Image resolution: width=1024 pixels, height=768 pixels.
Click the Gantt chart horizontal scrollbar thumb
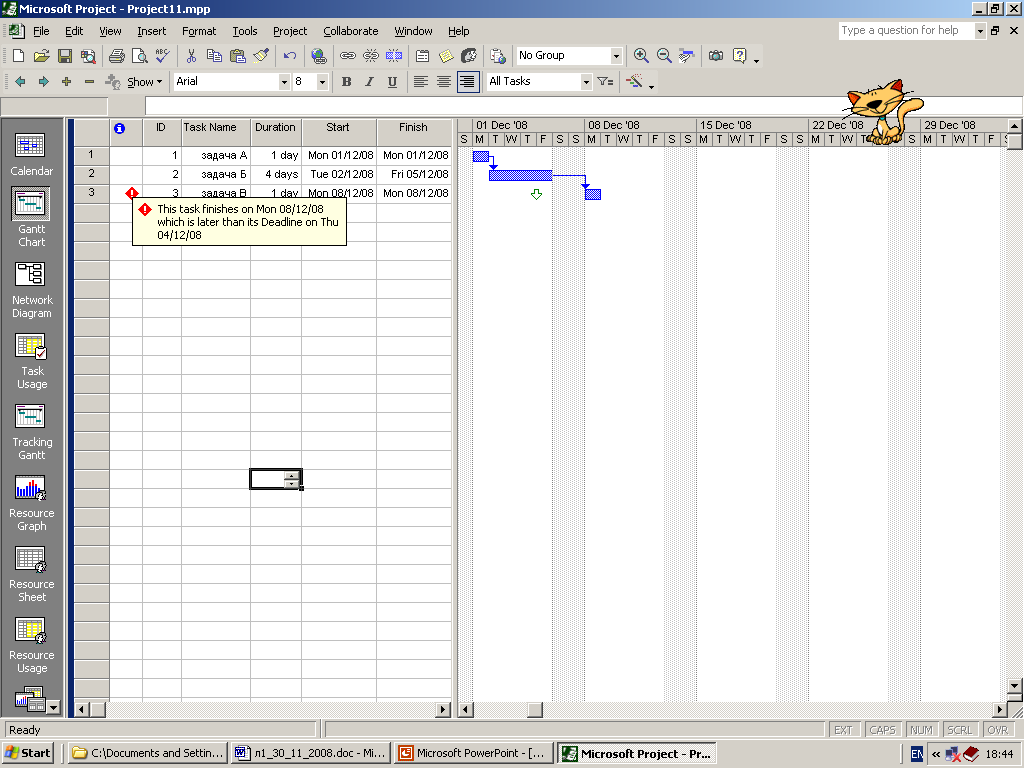click(x=535, y=709)
